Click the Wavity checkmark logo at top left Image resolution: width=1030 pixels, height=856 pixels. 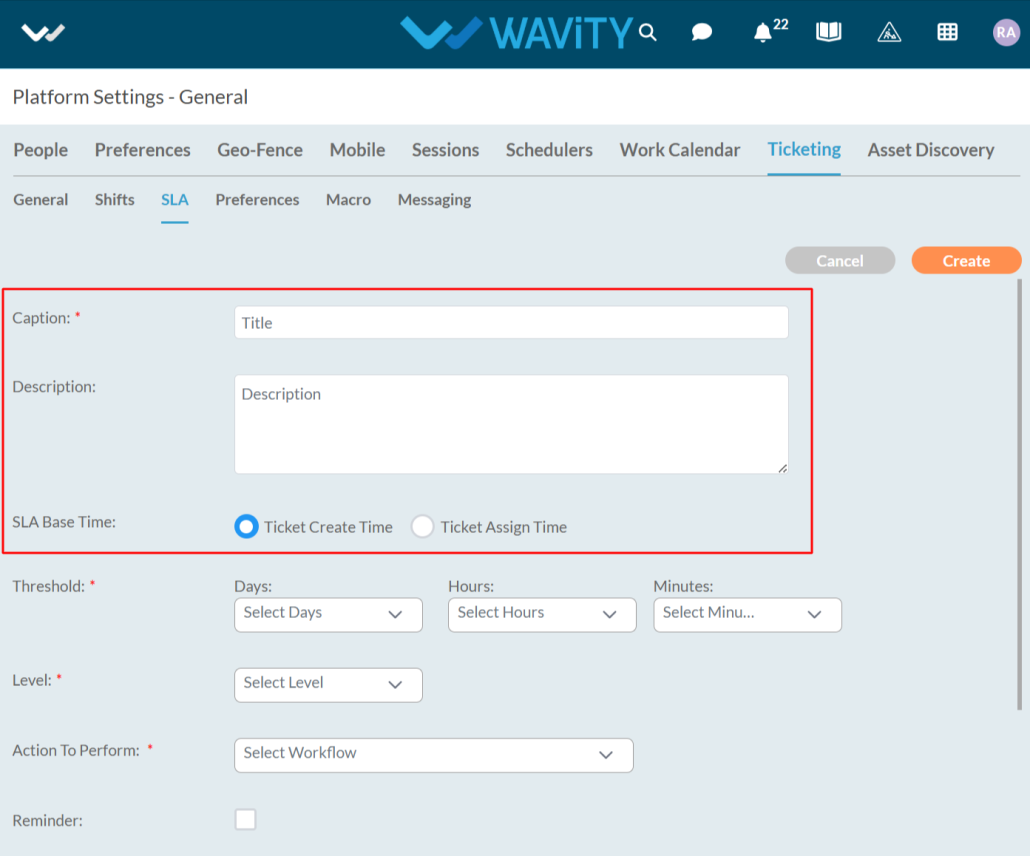tap(43, 32)
